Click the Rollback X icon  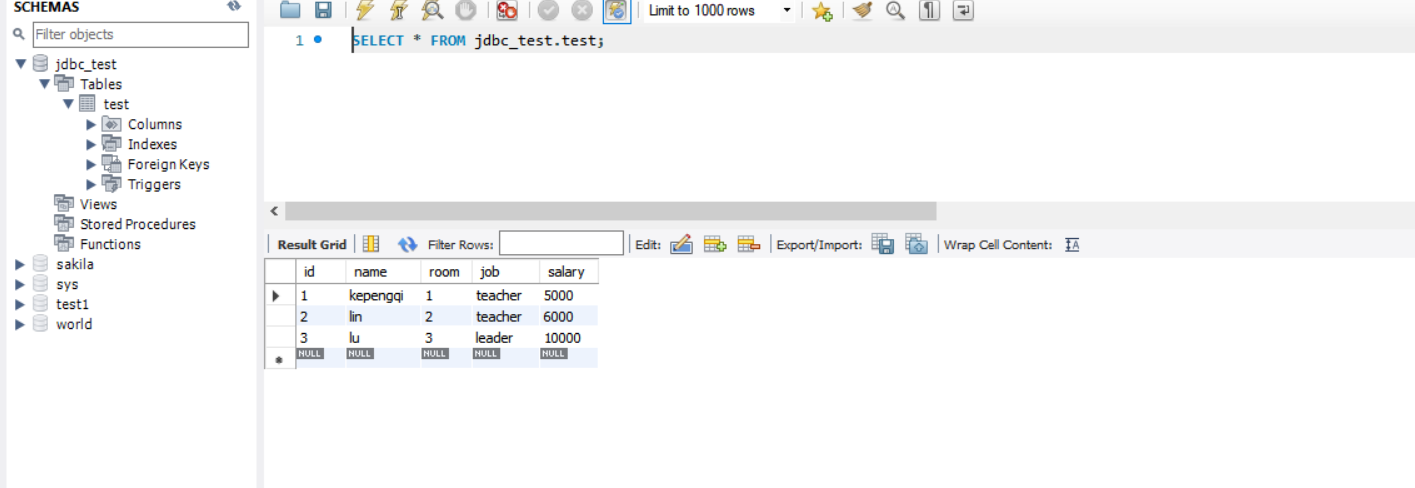click(582, 11)
